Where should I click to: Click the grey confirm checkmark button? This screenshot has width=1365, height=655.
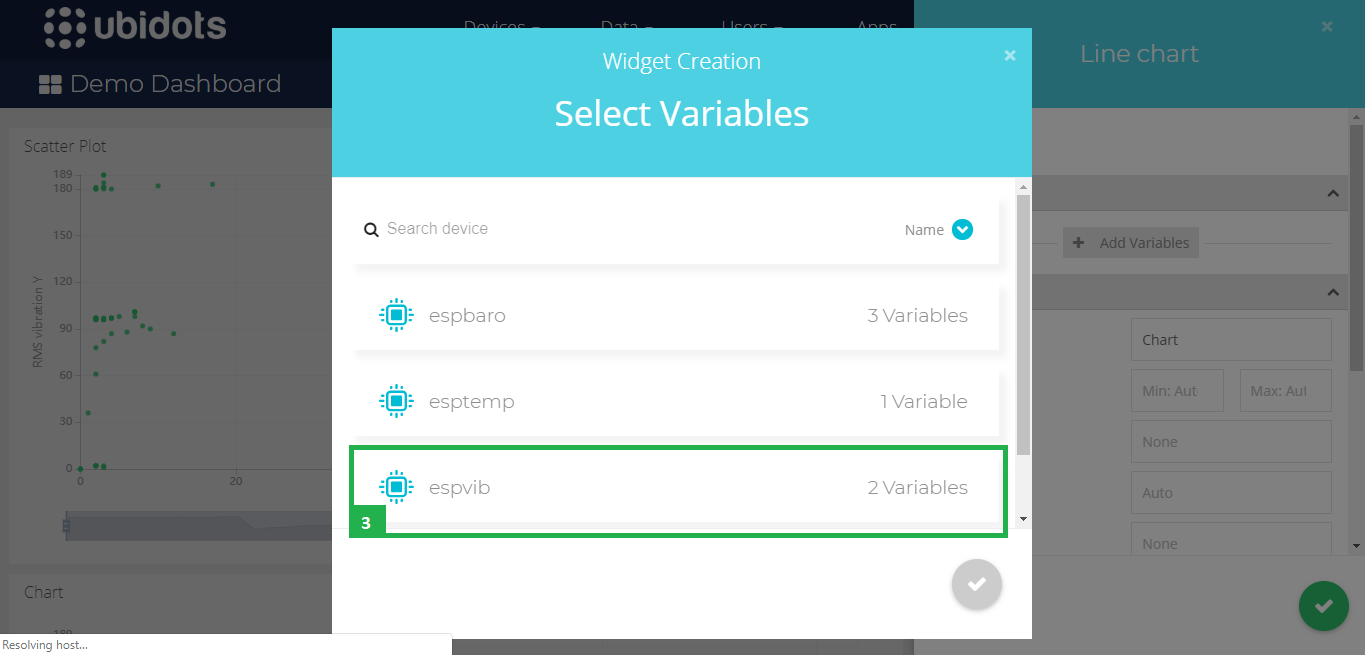pos(977,584)
